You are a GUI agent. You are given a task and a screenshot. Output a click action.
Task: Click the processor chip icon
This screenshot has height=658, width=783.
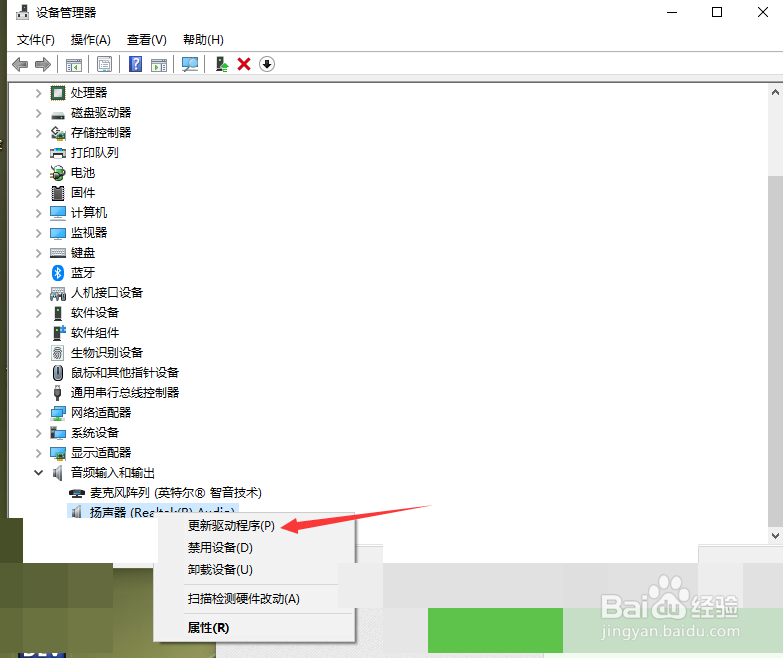pyautogui.click(x=58, y=93)
